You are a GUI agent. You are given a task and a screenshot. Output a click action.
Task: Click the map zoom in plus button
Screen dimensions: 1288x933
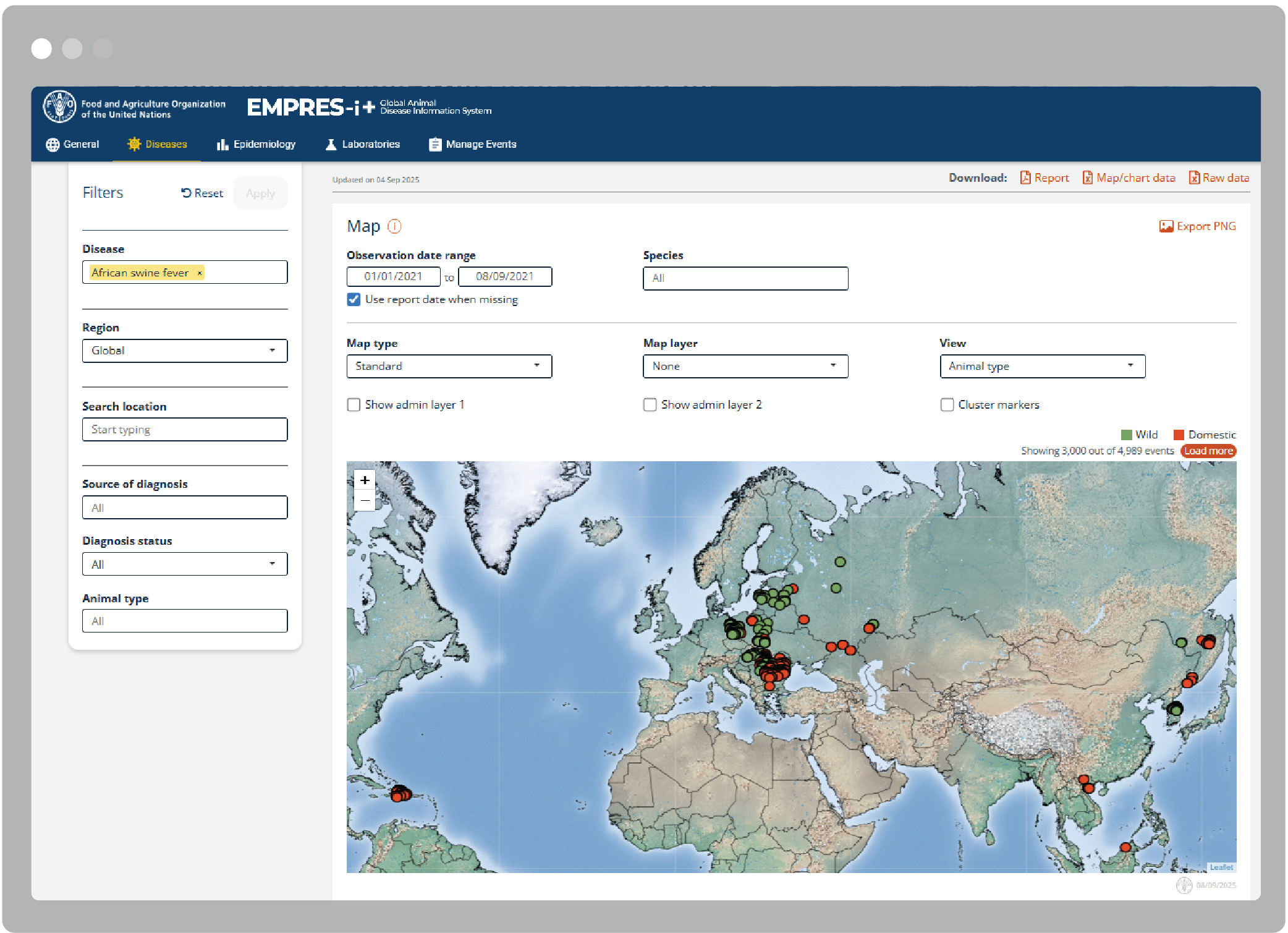point(365,480)
